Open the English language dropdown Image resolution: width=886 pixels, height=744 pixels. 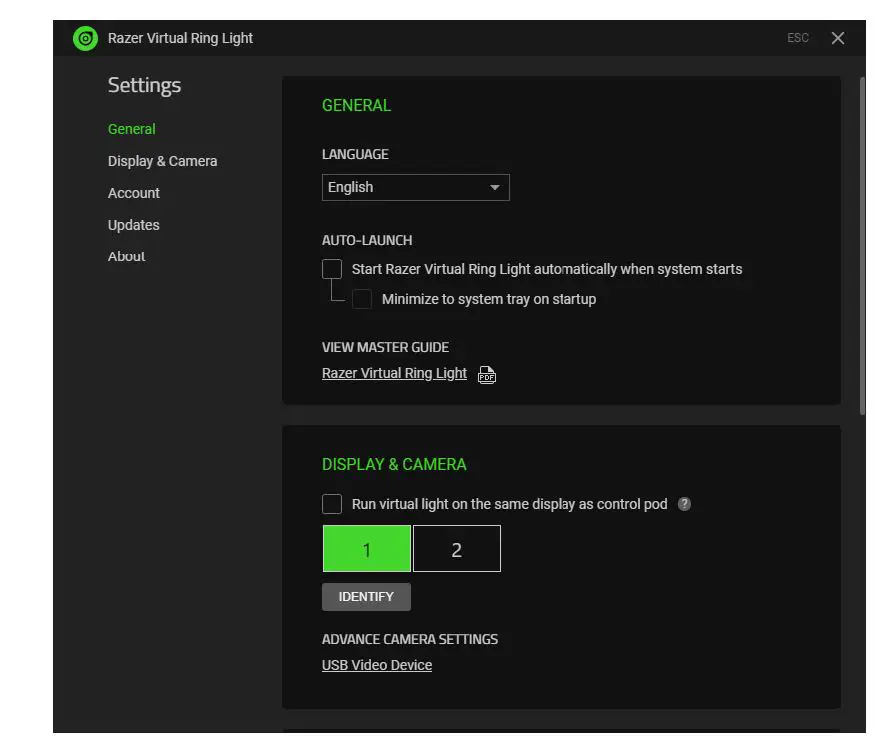tap(415, 188)
